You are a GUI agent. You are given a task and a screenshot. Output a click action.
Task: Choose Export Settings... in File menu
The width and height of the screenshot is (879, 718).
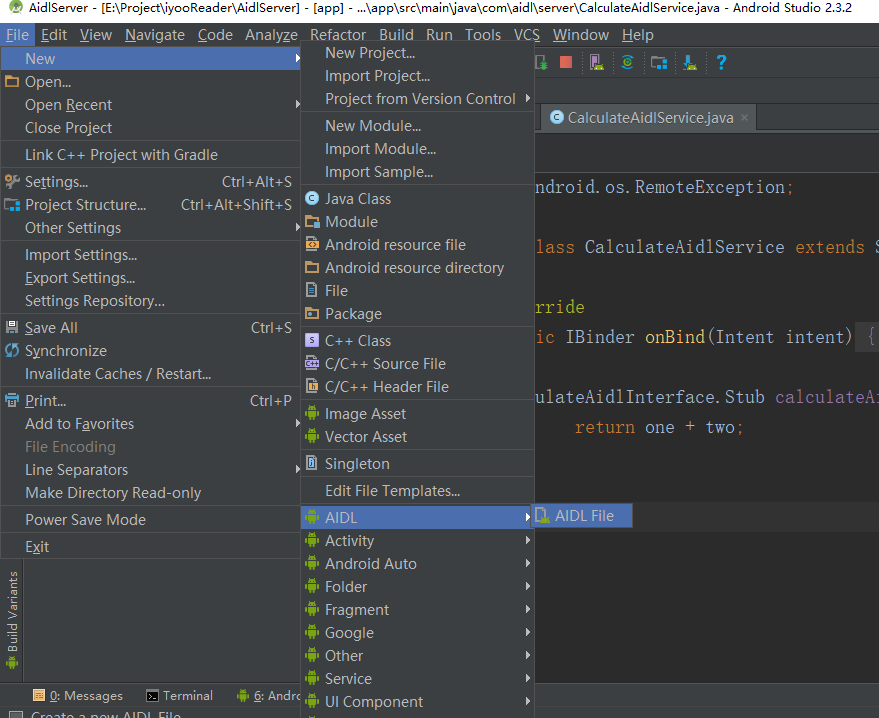tap(150, 277)
